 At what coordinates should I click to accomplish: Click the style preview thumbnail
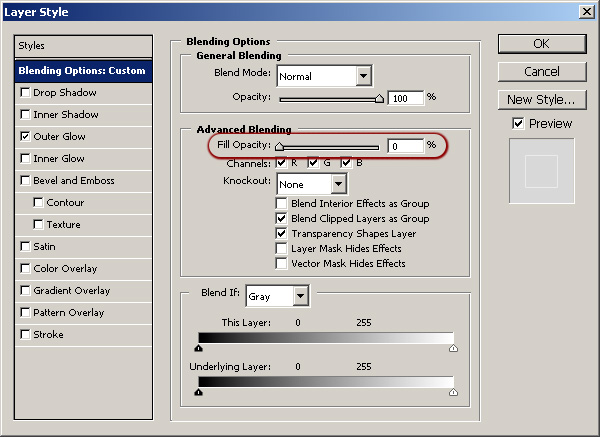pos(541,171)
